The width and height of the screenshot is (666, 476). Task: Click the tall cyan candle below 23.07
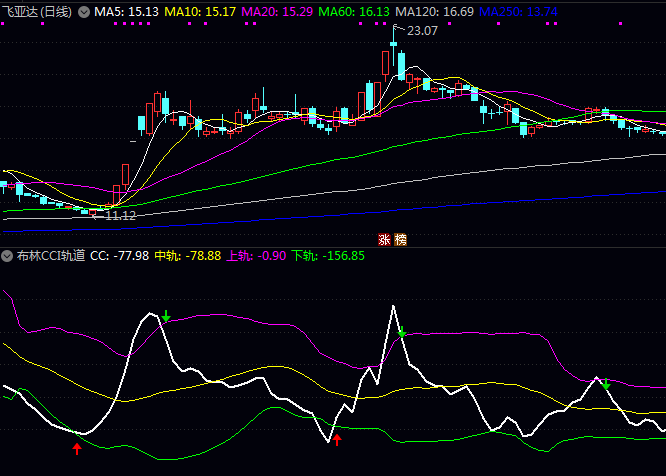click(401, 65)
